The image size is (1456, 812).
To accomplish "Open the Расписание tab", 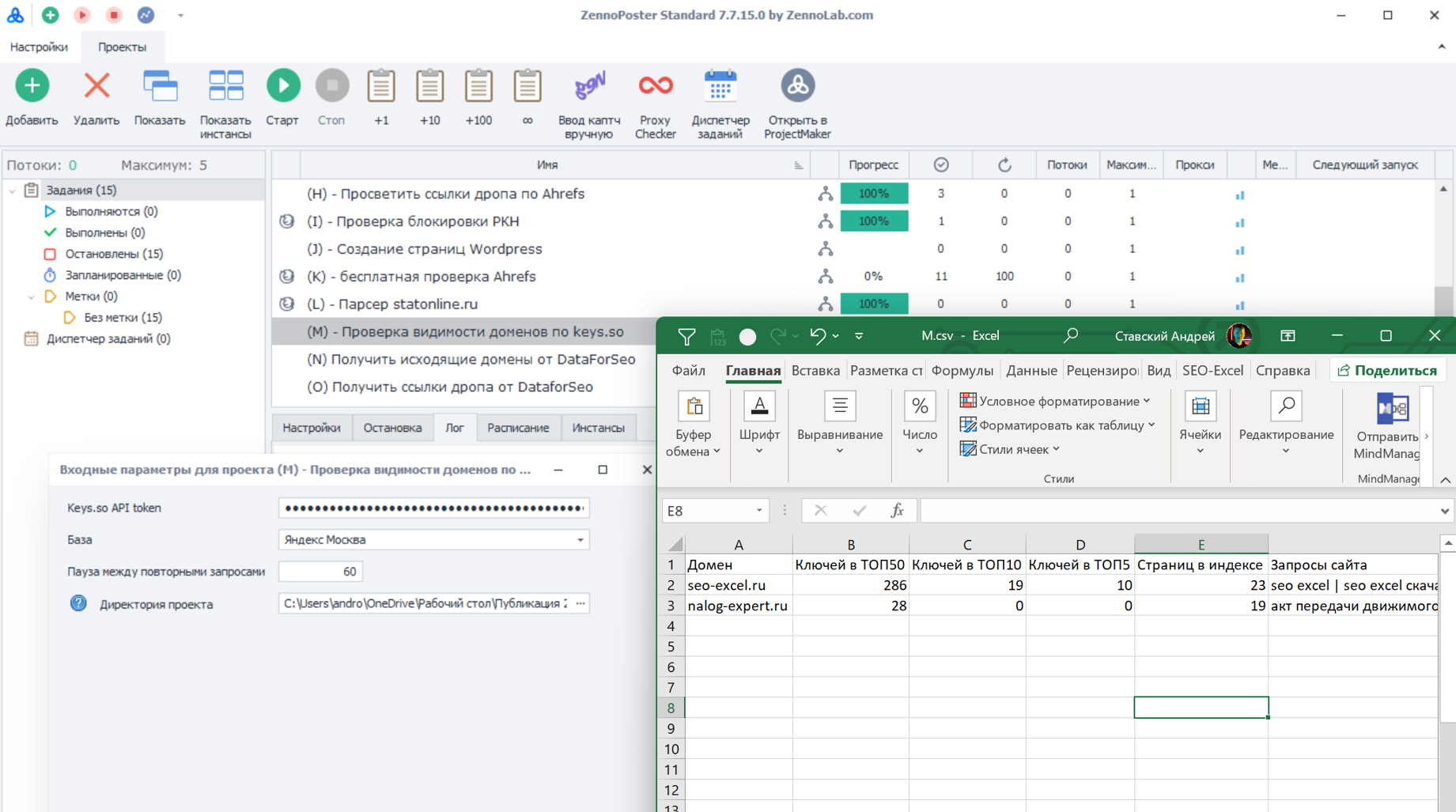I will (518, 428).
